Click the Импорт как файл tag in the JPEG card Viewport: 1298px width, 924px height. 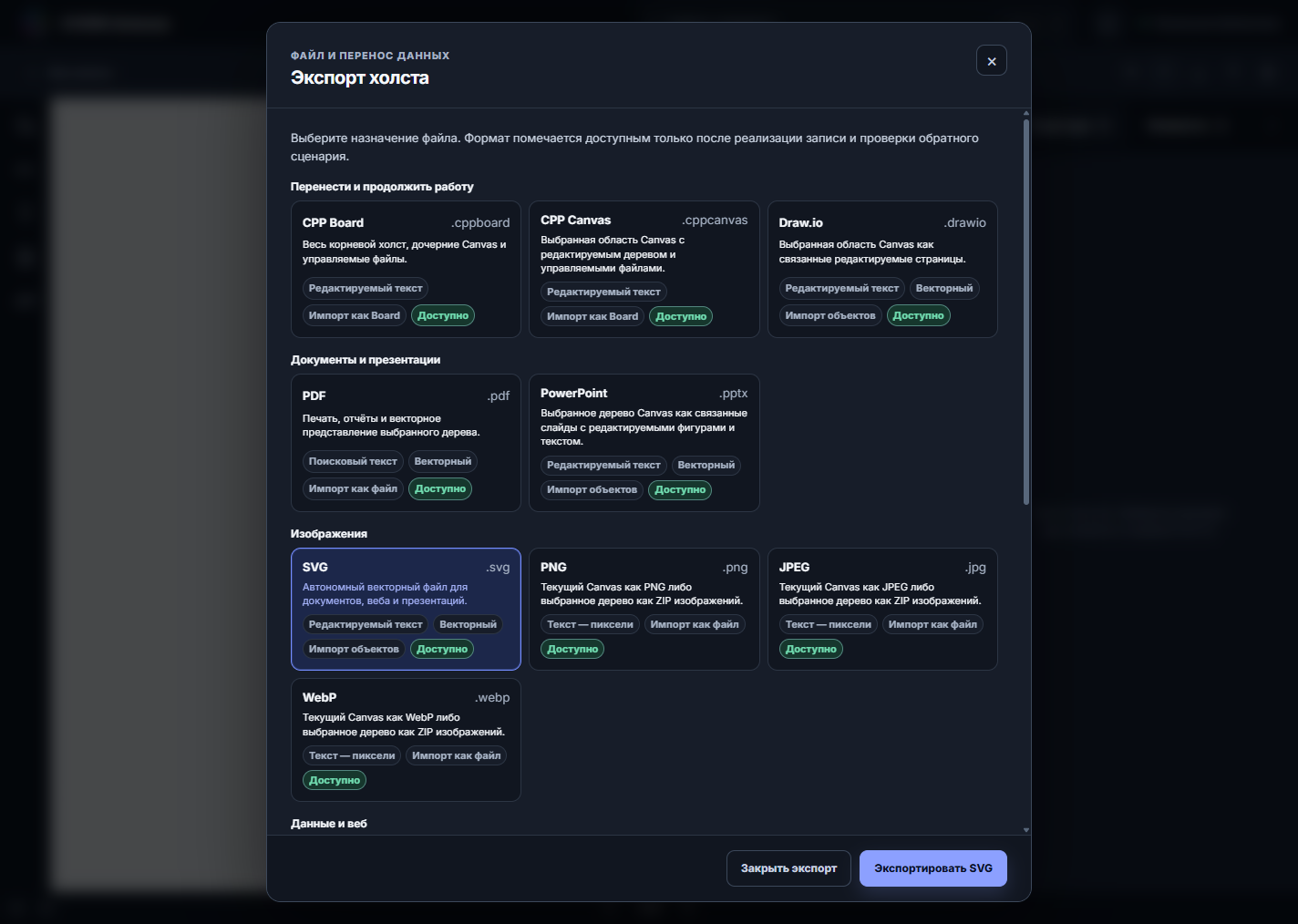(932, 624)
